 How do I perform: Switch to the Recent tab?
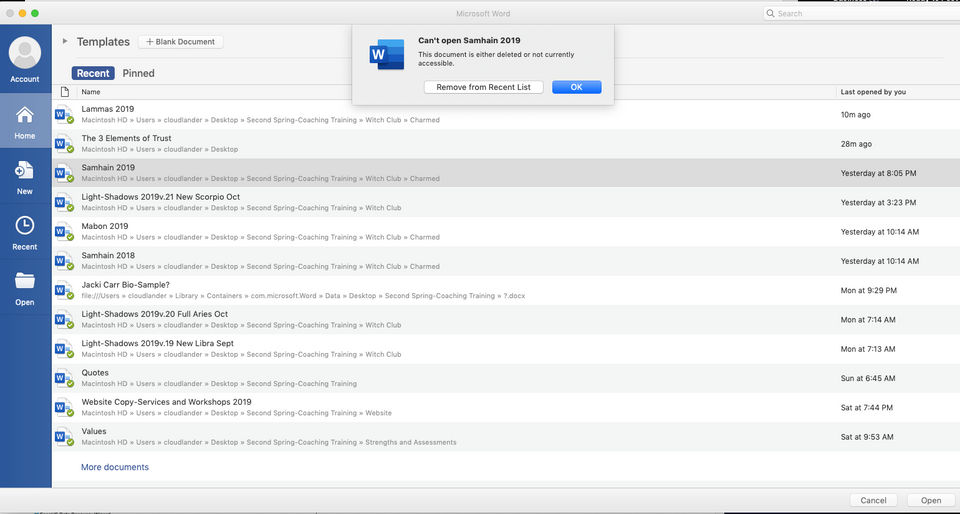pos(93,73)
